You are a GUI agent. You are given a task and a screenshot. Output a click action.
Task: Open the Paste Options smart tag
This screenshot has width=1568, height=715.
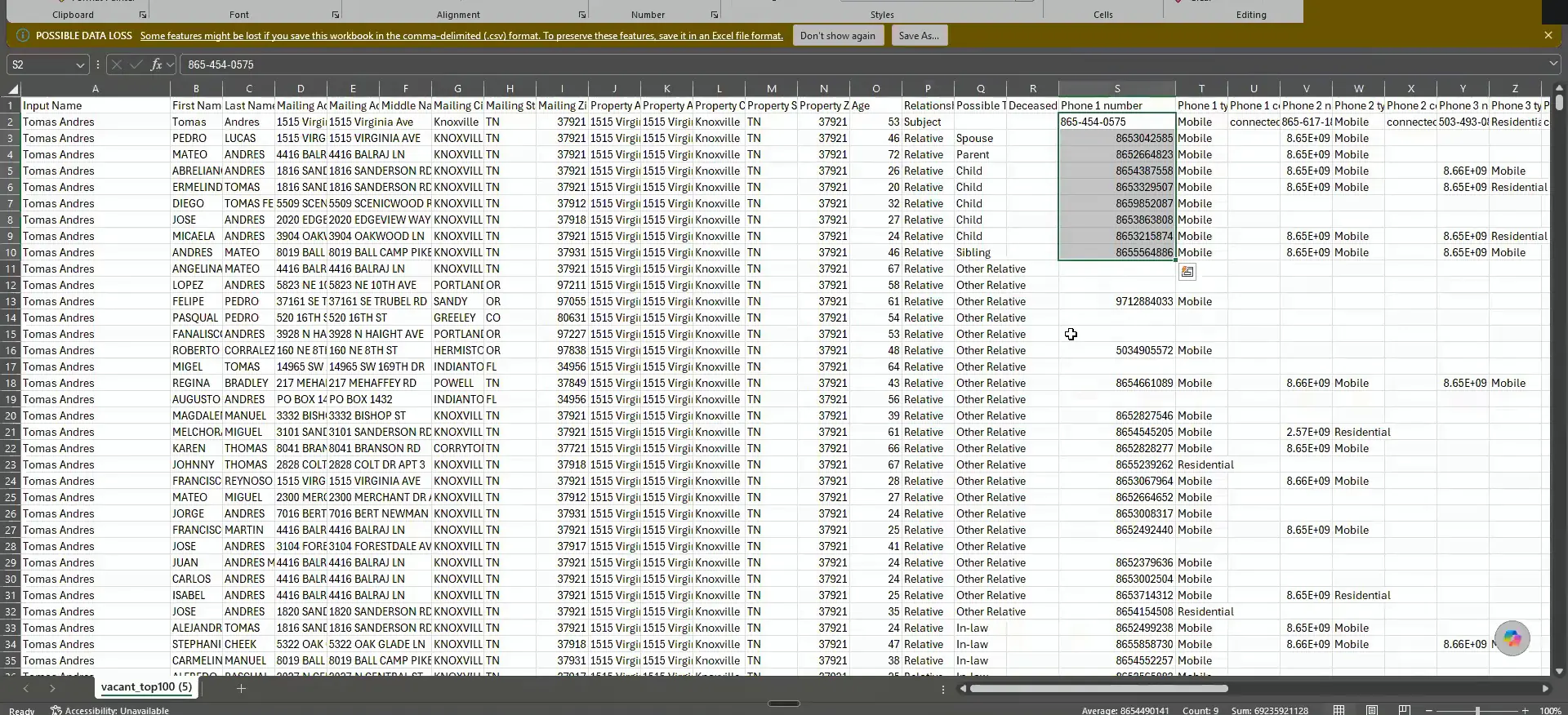pos(1187,272)
